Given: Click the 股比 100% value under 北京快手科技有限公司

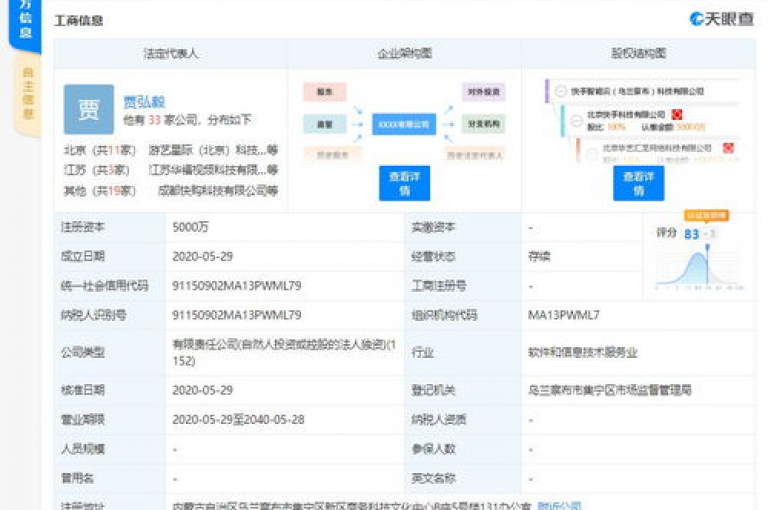Looking at the screenshot, I should coord(616,127).
